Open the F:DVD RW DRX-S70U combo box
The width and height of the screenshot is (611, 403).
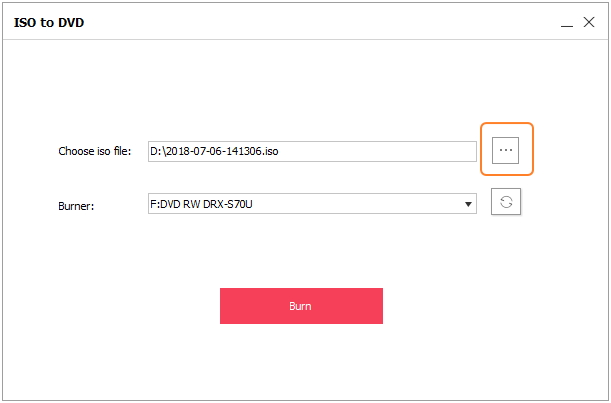(311, 204)
